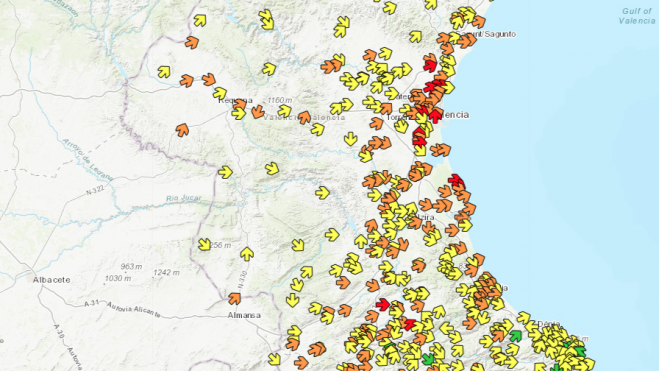Click the orange arrow over the Valencia province label
This screenshot has width=659, height=371.
click(x=304, y=117)
